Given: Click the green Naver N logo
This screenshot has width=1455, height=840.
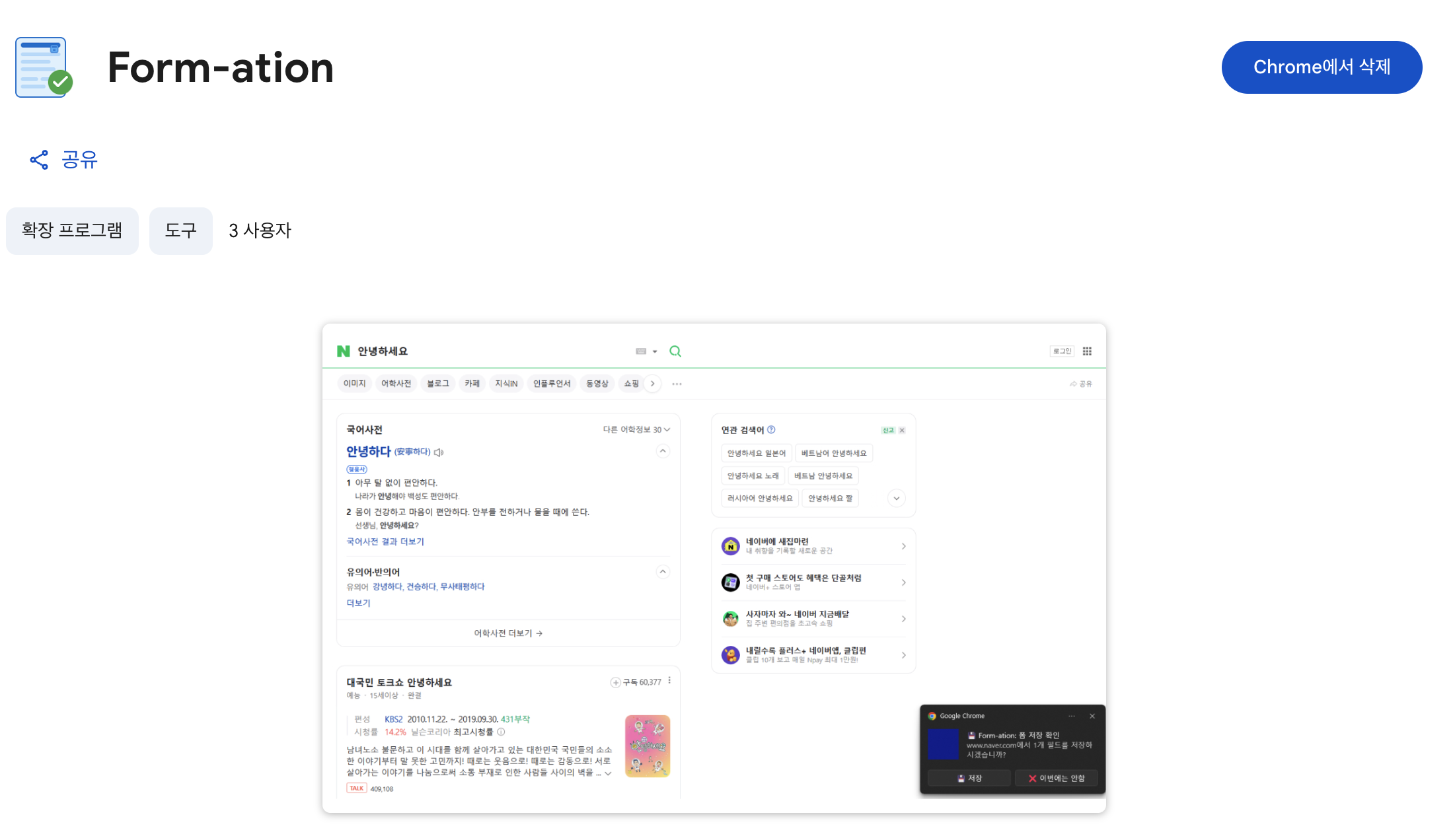Looking at the screenshot, I should click(x=343, y=351).
